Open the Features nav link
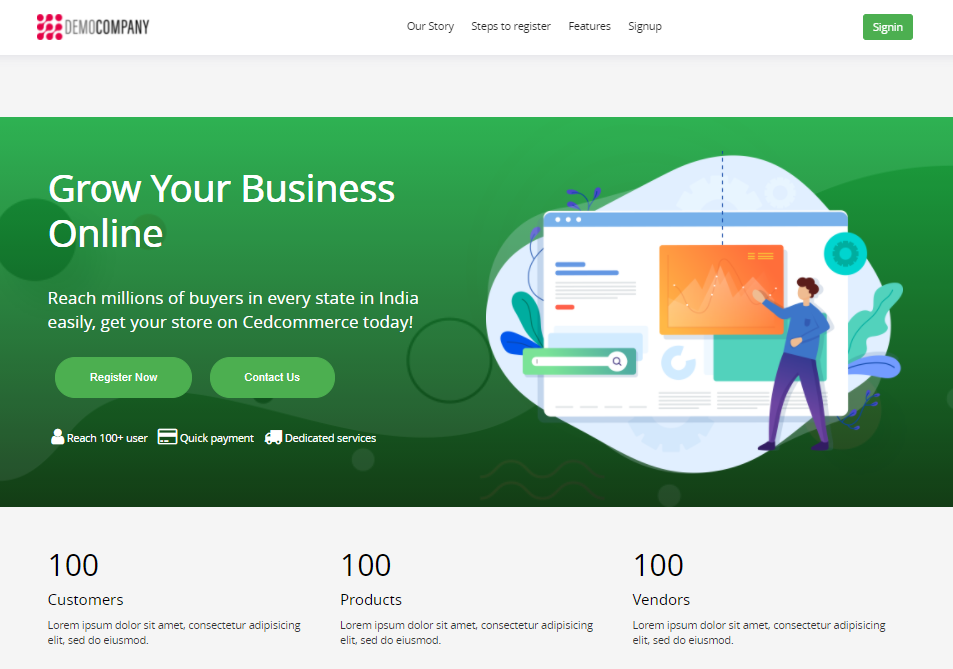The image size is (953, 669). tap(590, 26)
